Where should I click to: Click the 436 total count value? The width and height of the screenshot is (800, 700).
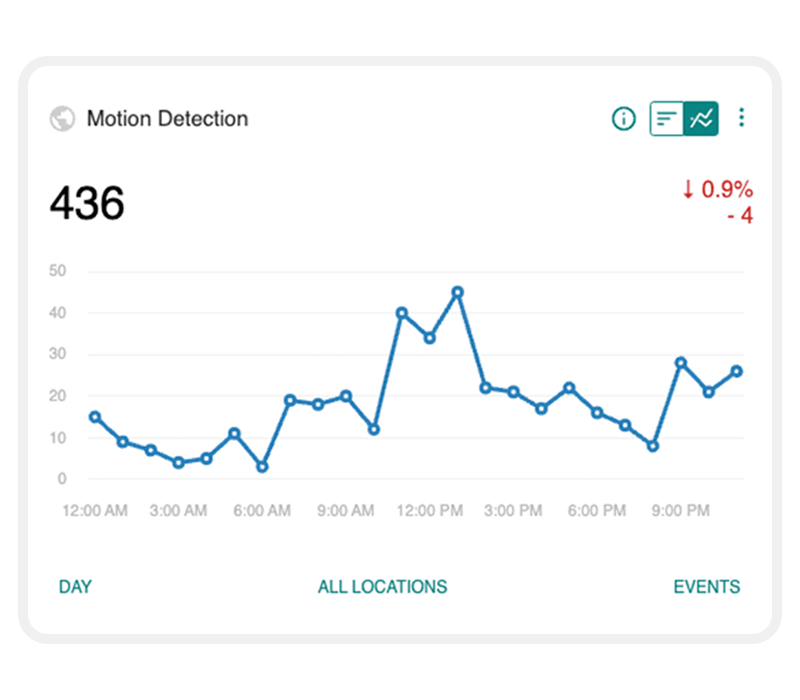pos(87,203)
